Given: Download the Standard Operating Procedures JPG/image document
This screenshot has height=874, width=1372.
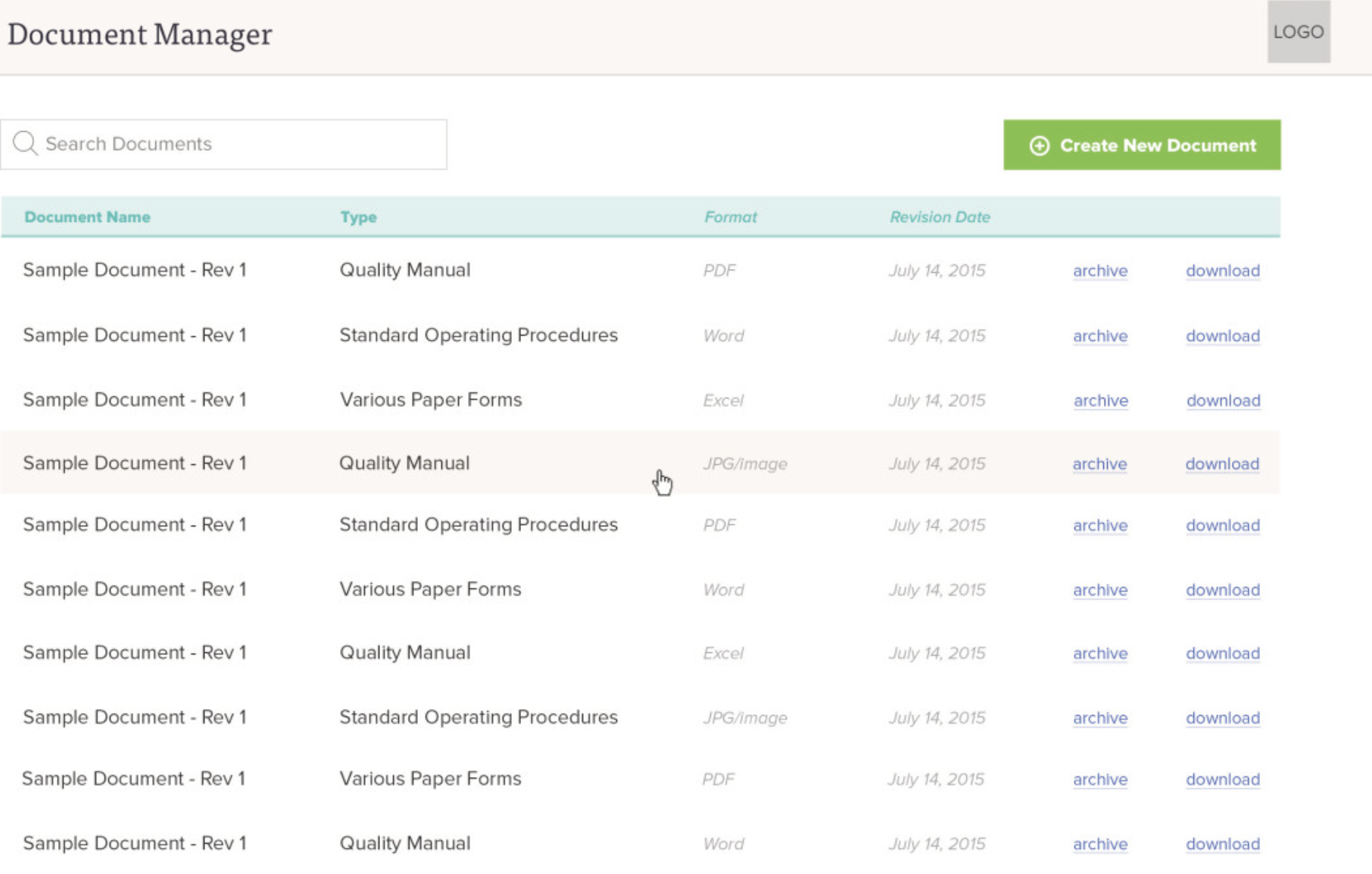Looking at the screenshot, I should coord(1223,718).
